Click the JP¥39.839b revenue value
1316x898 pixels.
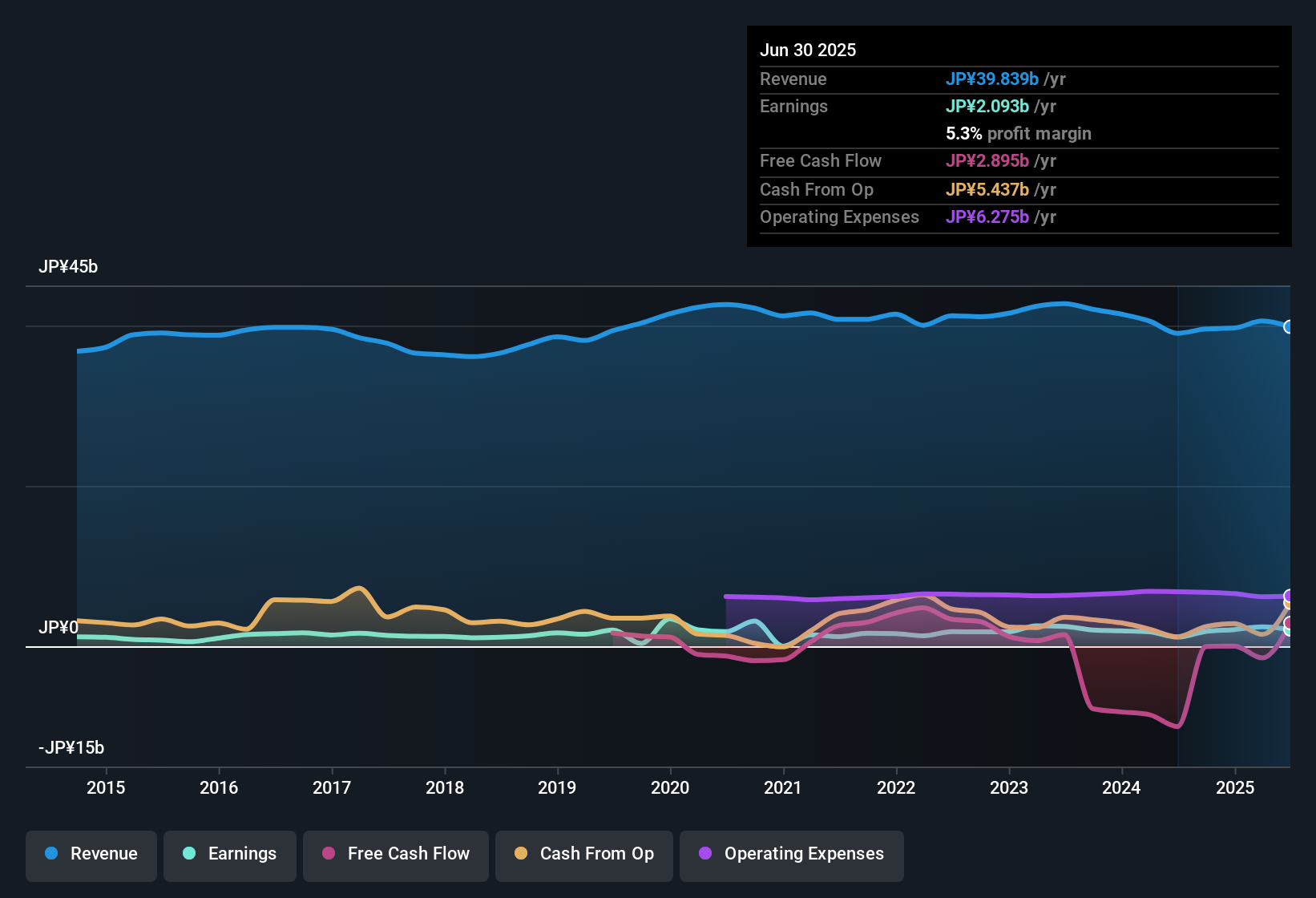pyautogui.click(x=992, y=79)
